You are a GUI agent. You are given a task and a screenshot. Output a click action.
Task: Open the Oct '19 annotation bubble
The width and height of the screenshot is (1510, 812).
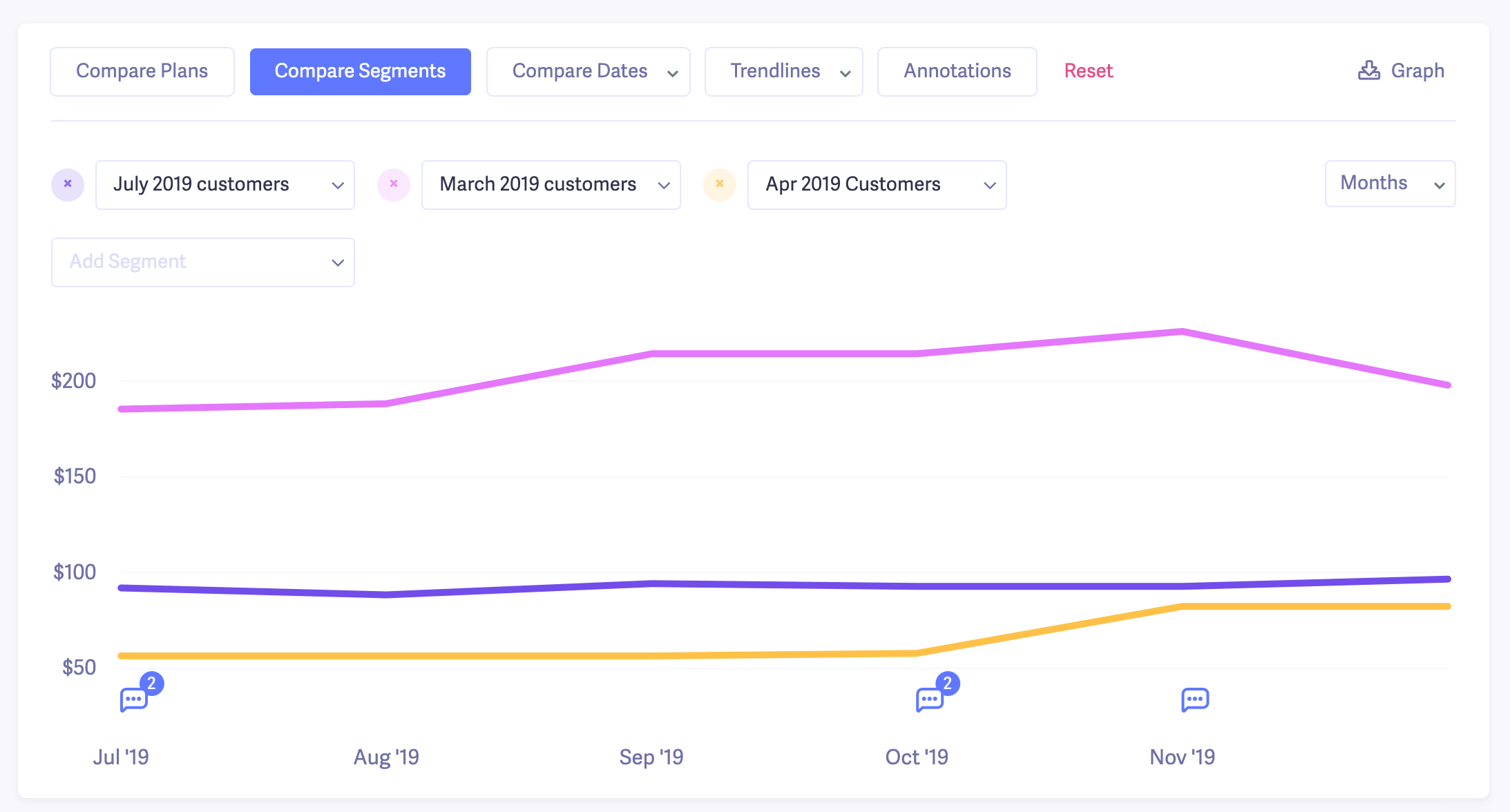[930, 699]
